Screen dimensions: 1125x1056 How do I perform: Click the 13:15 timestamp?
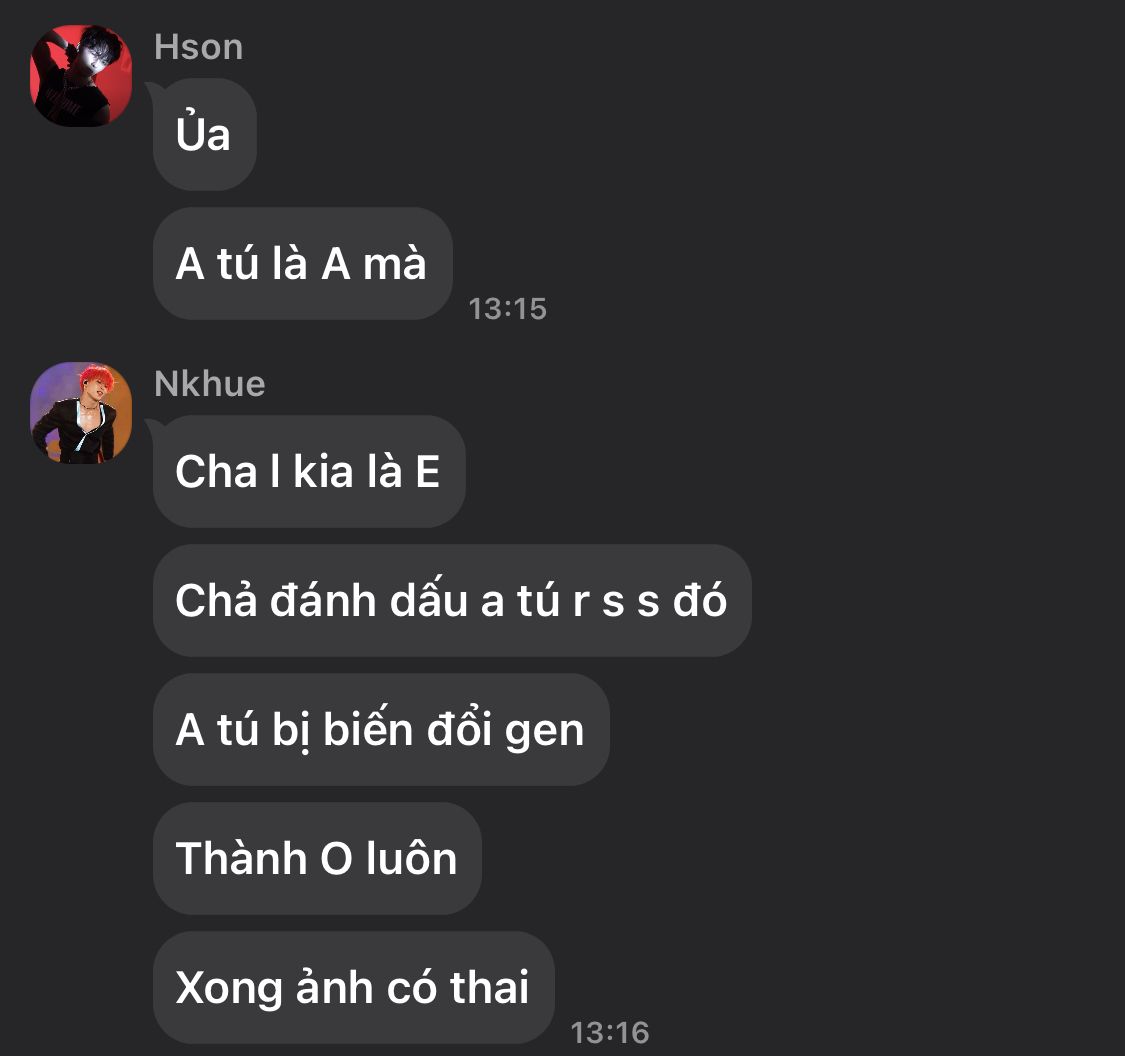507,309
